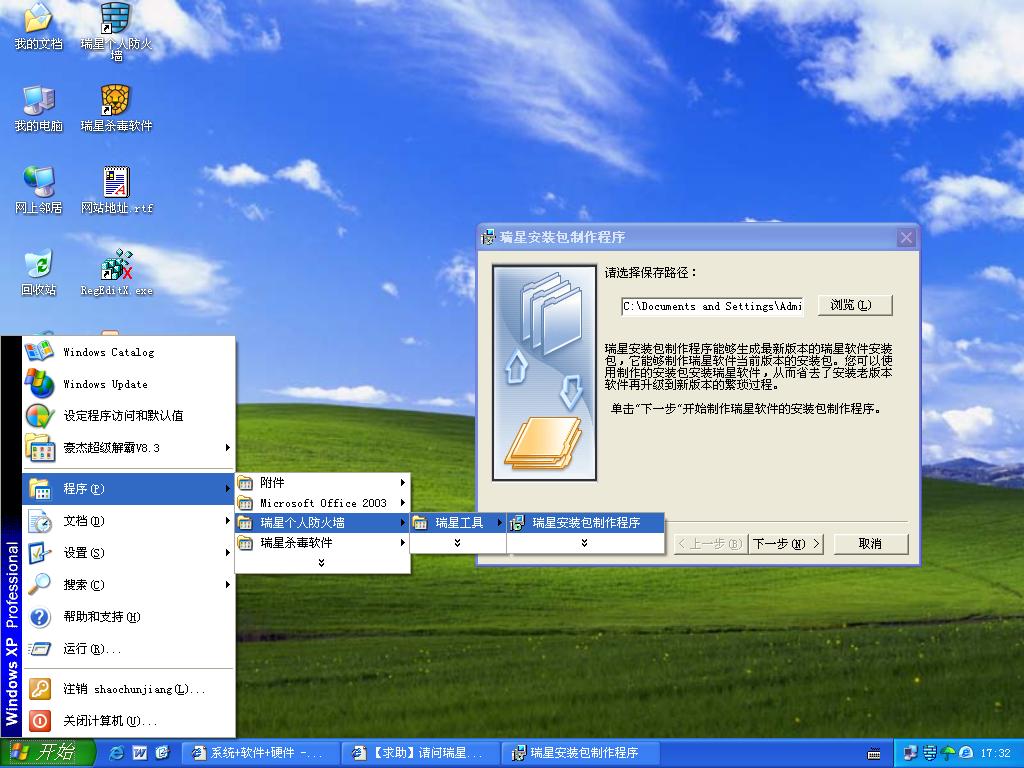Click the first tray computer icon
This screenshot has height=768, width=1024.
[910, 753]
